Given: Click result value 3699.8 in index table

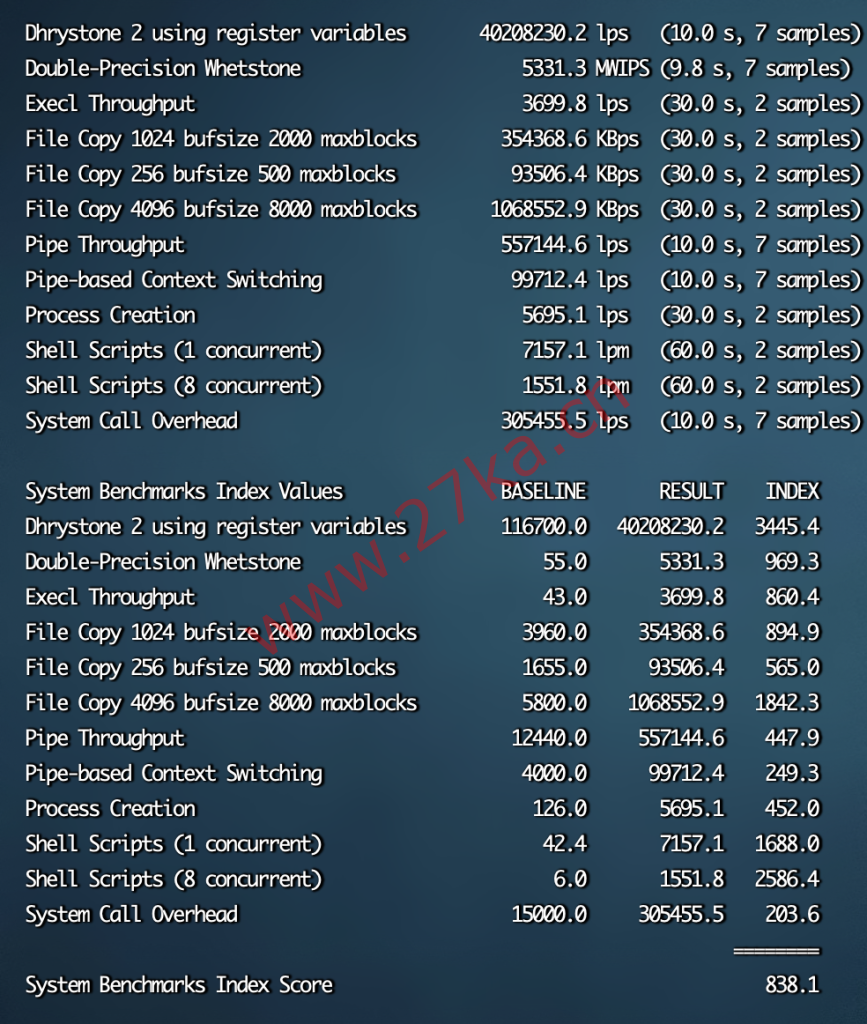Looking at the screenshot, I should tap(691, 598).
